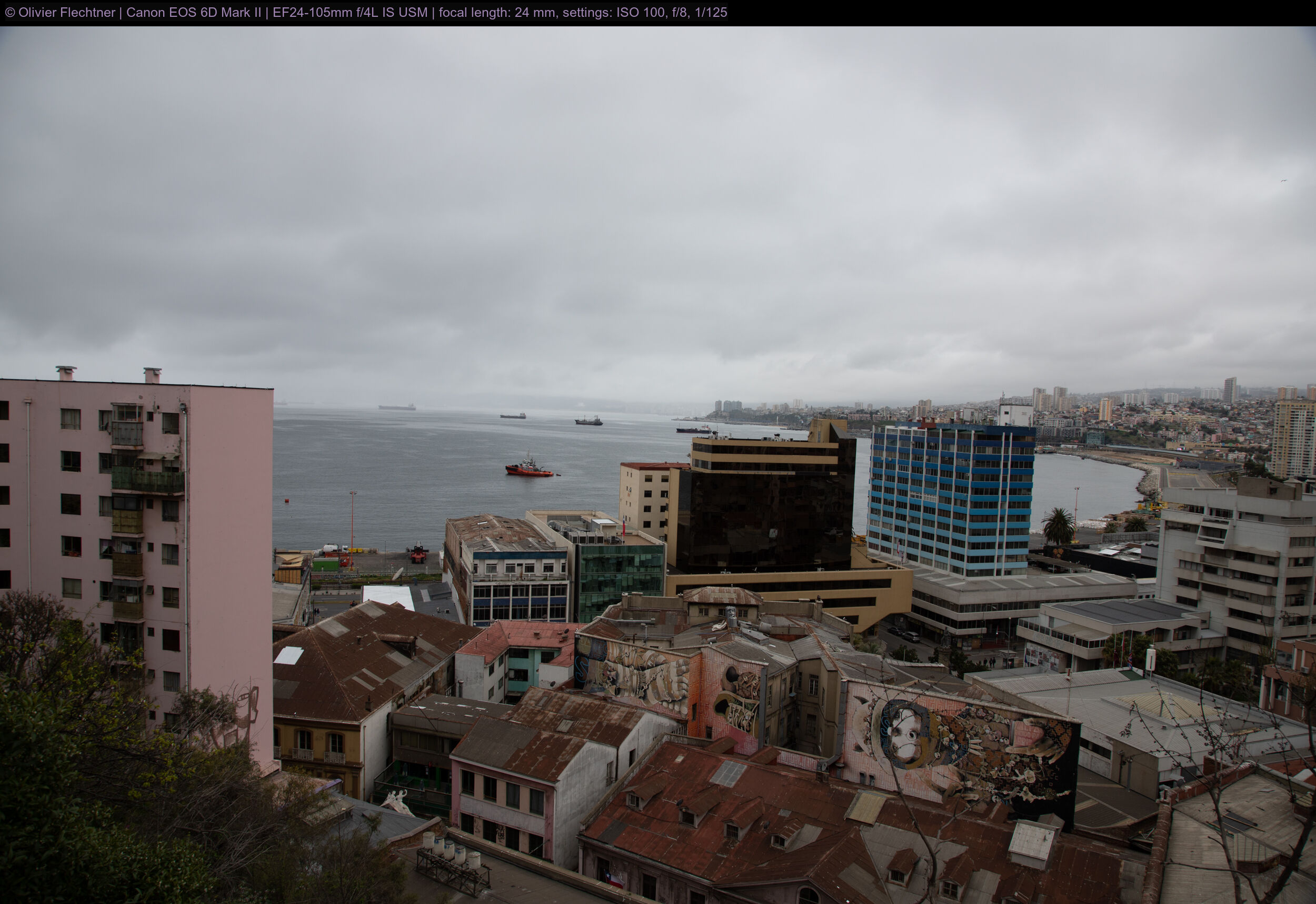Click the Olivier Flechtner copyright caption text
The image size is (1316, 904).
tap(366, 13)
